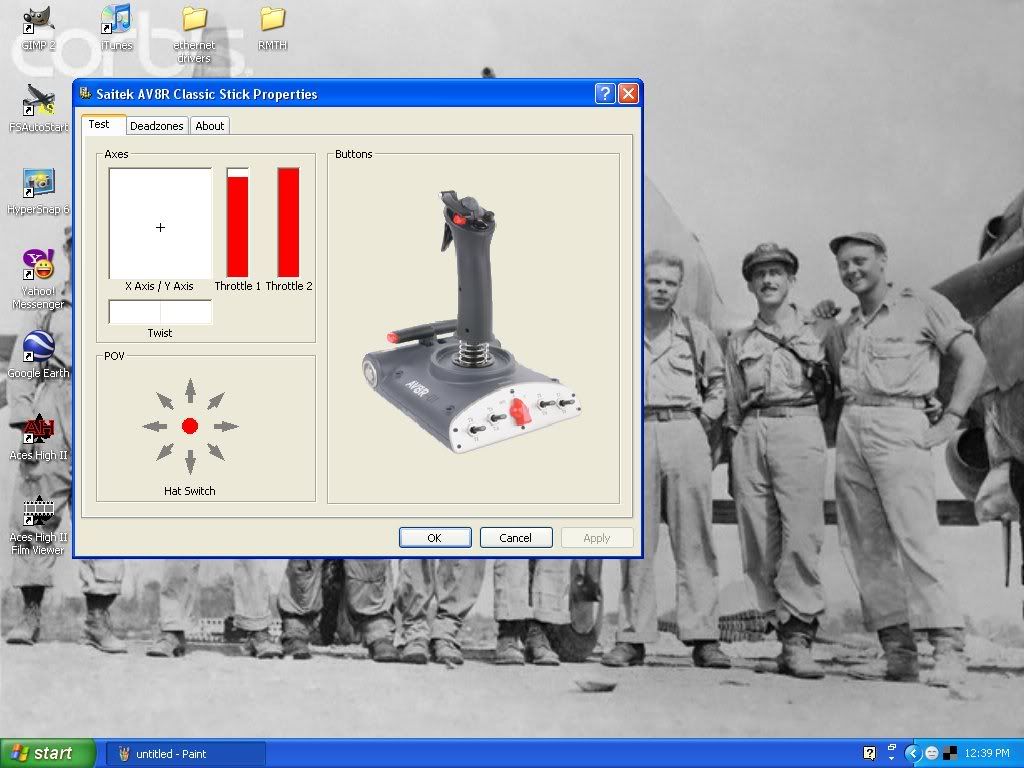Open the GIMP 2 desktop shortcut
This screenshot has width=1024, height=768.
pos(38,28)
